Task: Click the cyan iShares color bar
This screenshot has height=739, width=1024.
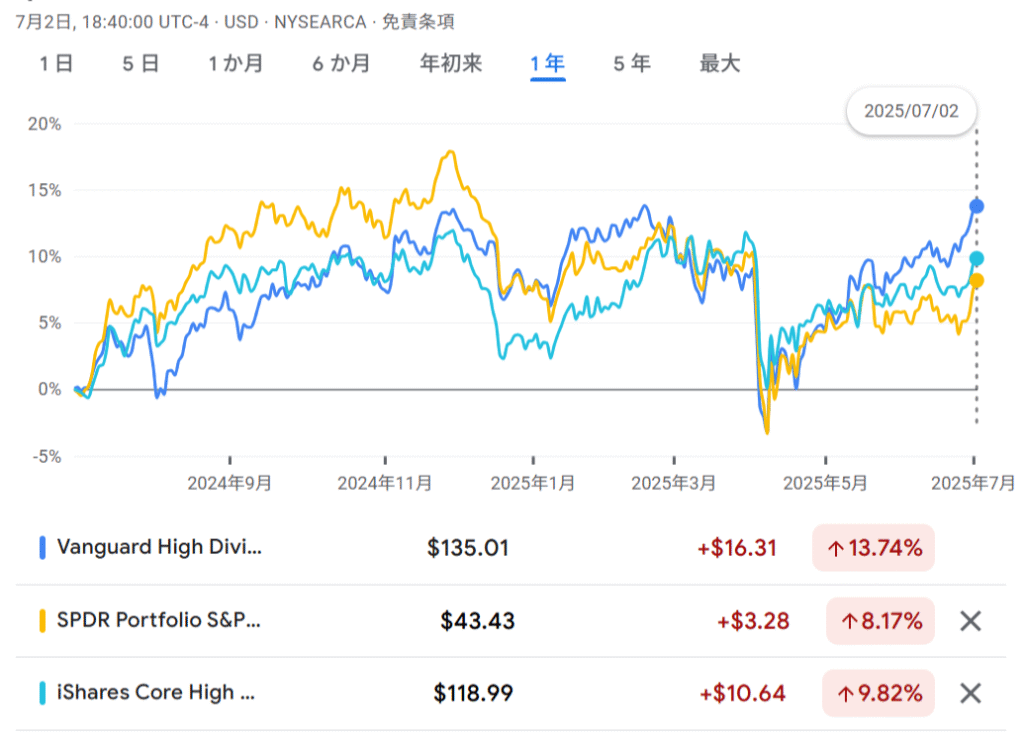Action: pyautogui.click(x=42, y=693)
